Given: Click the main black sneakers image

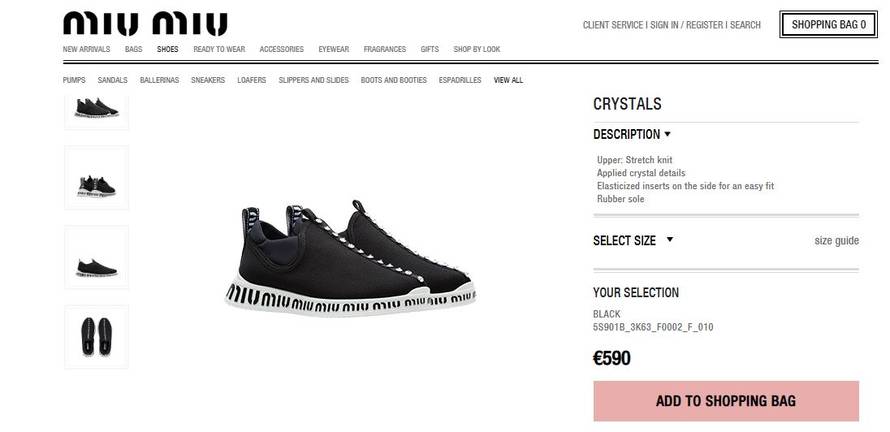Looking at the screenshot, I should point(350,258).
